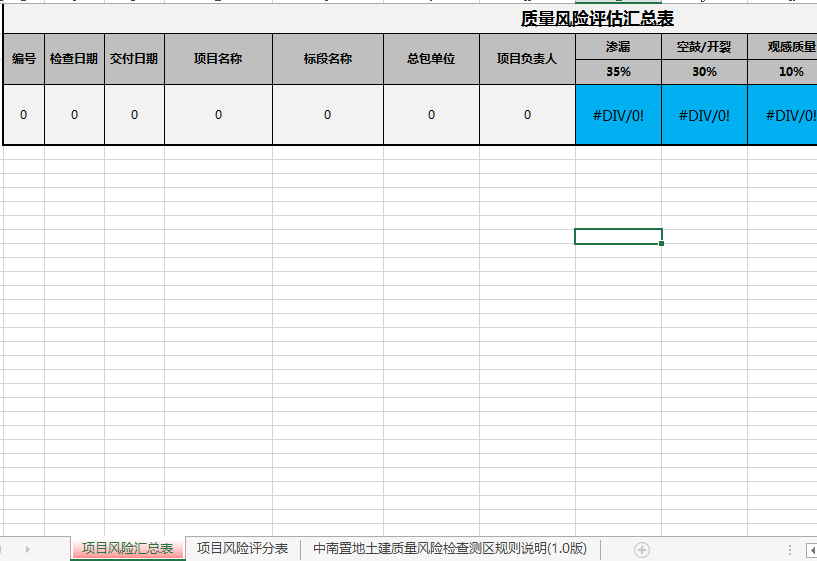The width and height of the screenshot is (817, 561).
Task: Select the 总包单位 header cell
Action: pos(431,59)
